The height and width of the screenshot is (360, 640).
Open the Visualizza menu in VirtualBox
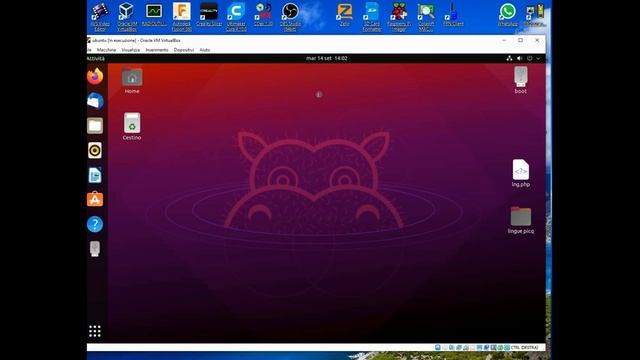tap(131, 50)
